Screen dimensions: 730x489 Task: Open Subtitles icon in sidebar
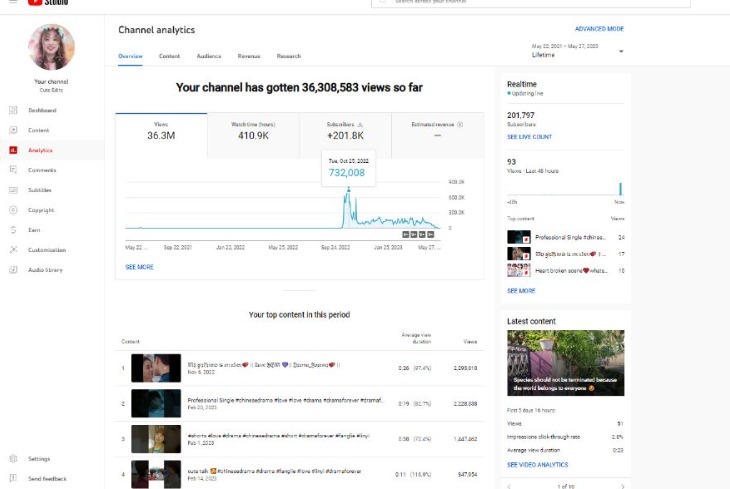click(x=13, y=190)
